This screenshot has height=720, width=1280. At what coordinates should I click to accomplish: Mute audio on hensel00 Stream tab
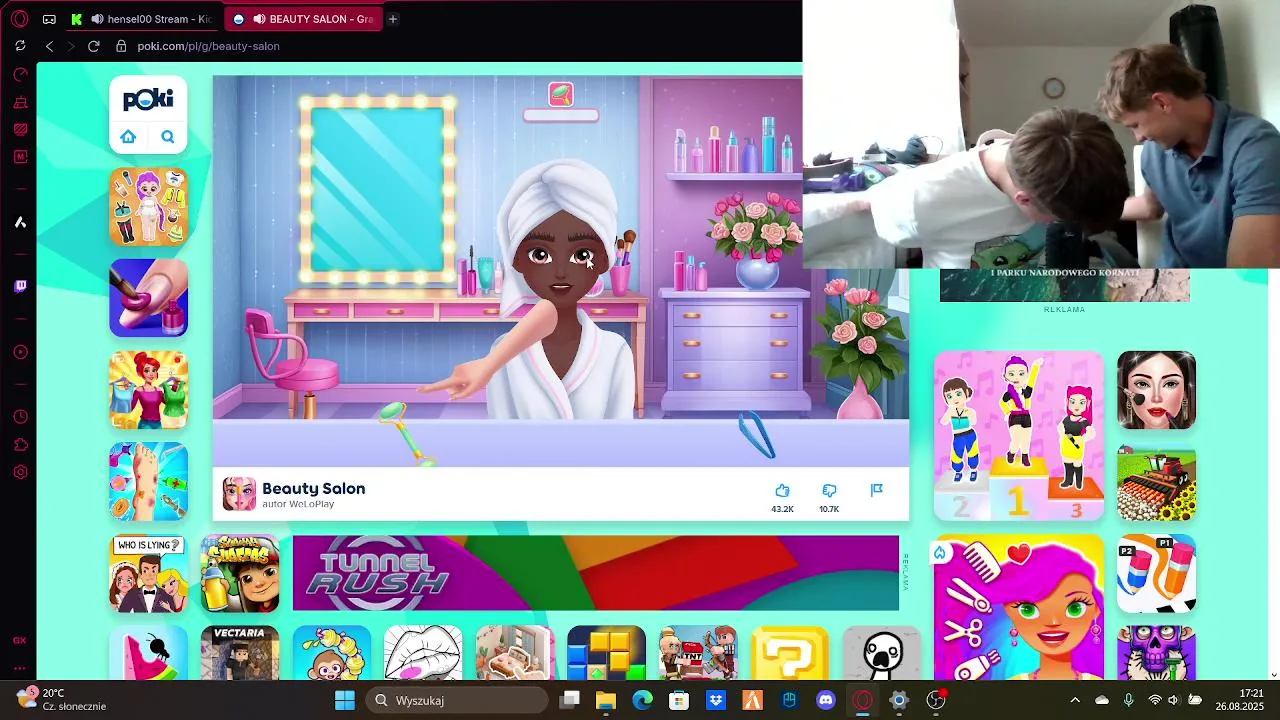tap(97, 19)
